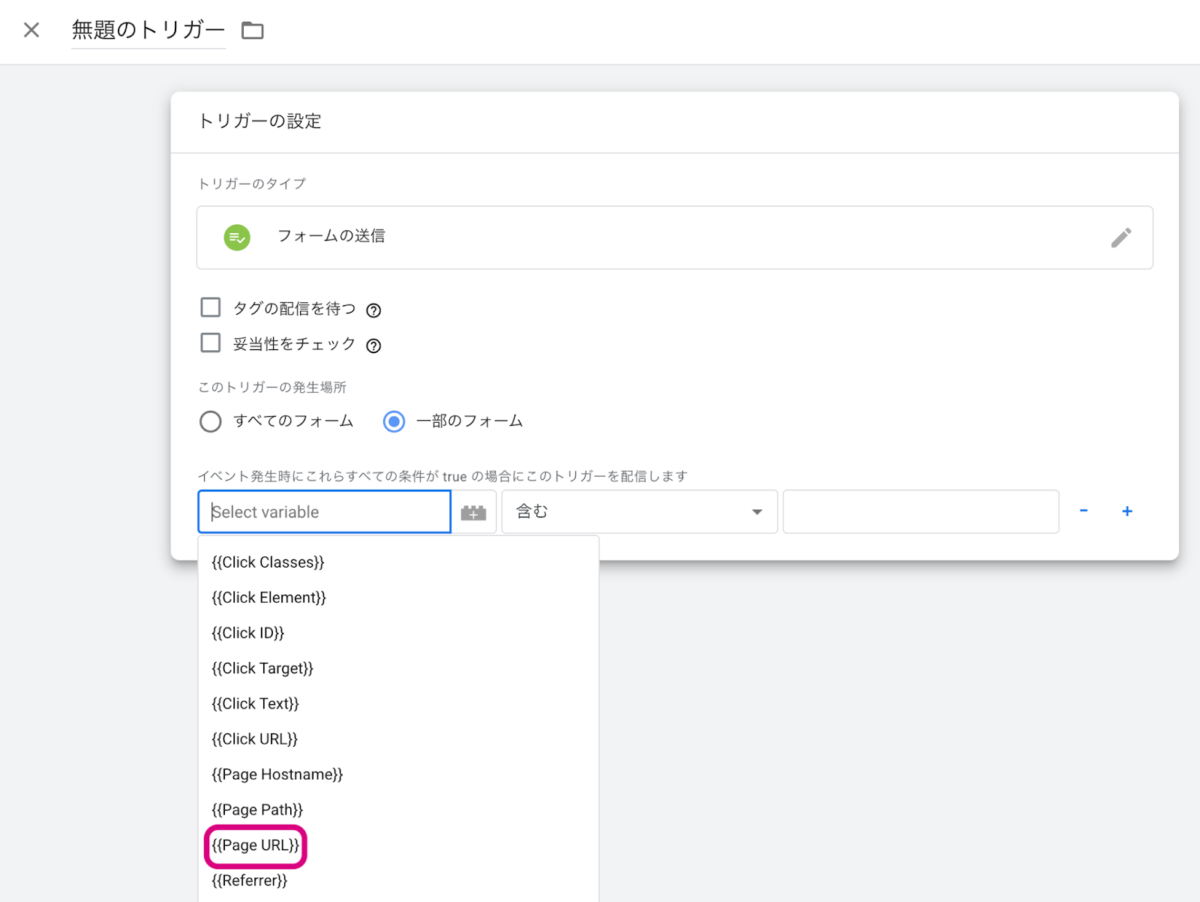Enable the 妥当性をチェック checkbox
Viewport: 1200px width, 902px height.
[210, 344]
